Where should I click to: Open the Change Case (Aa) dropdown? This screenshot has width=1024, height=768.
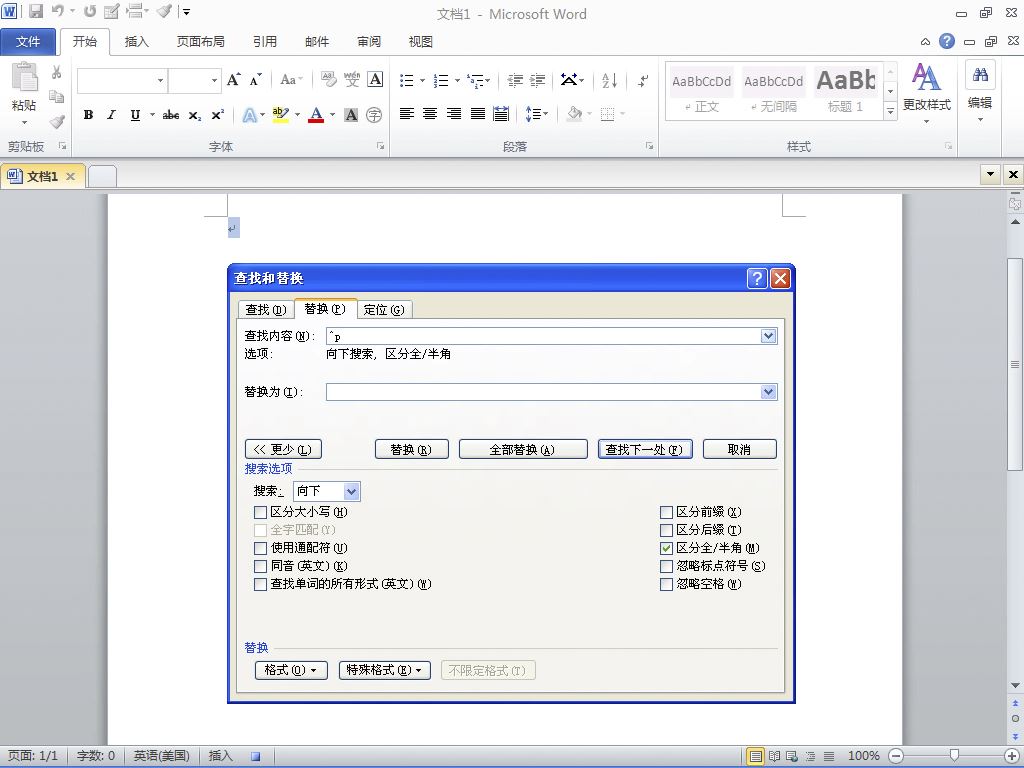tap(291, 80)
